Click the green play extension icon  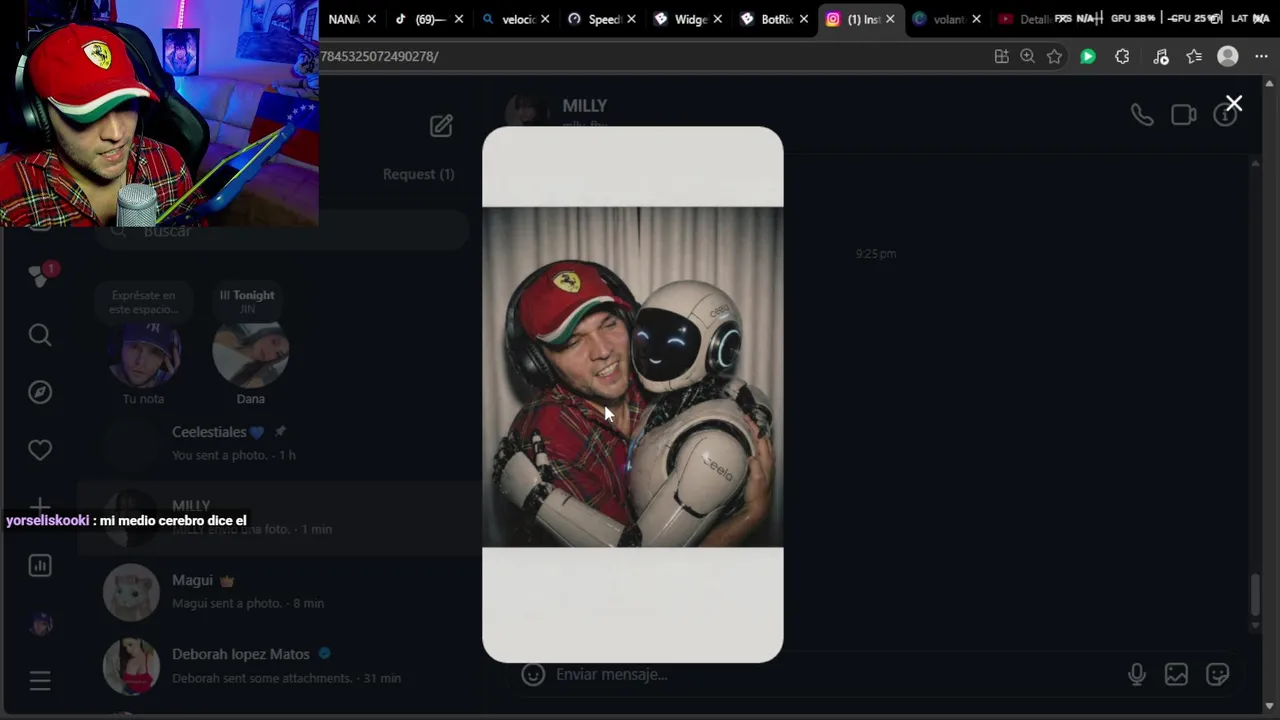(x=1088, y=56)
